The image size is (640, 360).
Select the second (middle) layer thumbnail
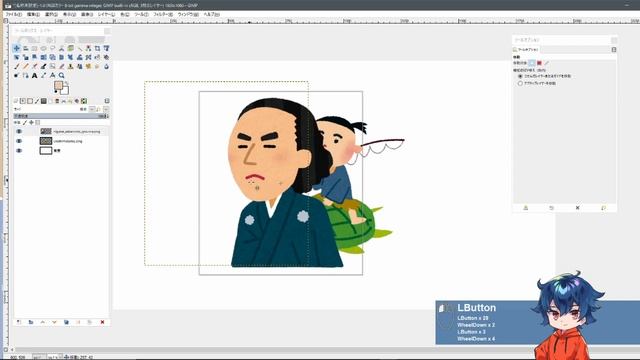(x=46, y=141)
